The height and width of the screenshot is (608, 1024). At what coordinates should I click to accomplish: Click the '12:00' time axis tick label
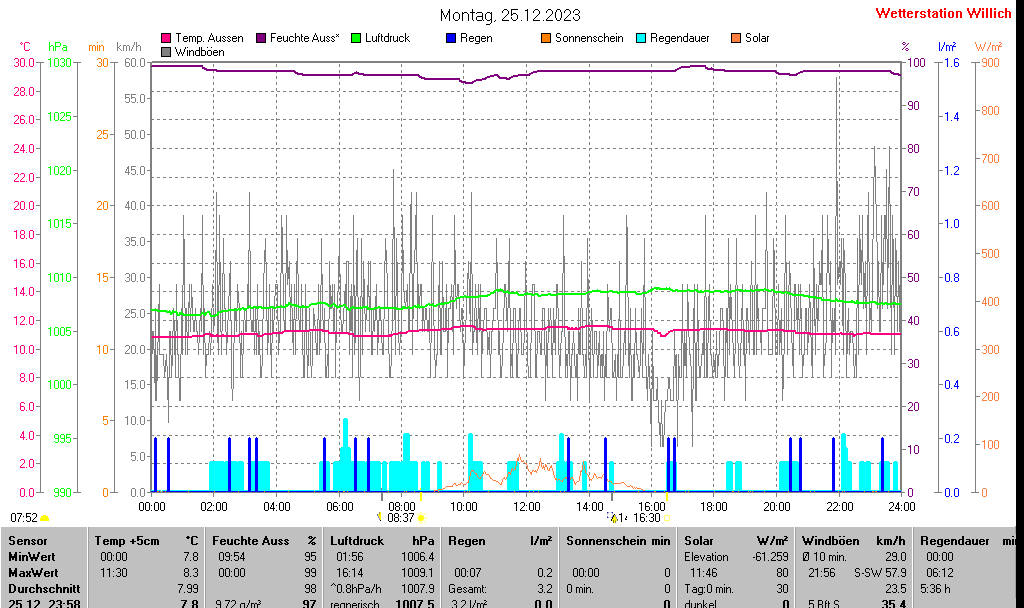[x=526, y=507]
